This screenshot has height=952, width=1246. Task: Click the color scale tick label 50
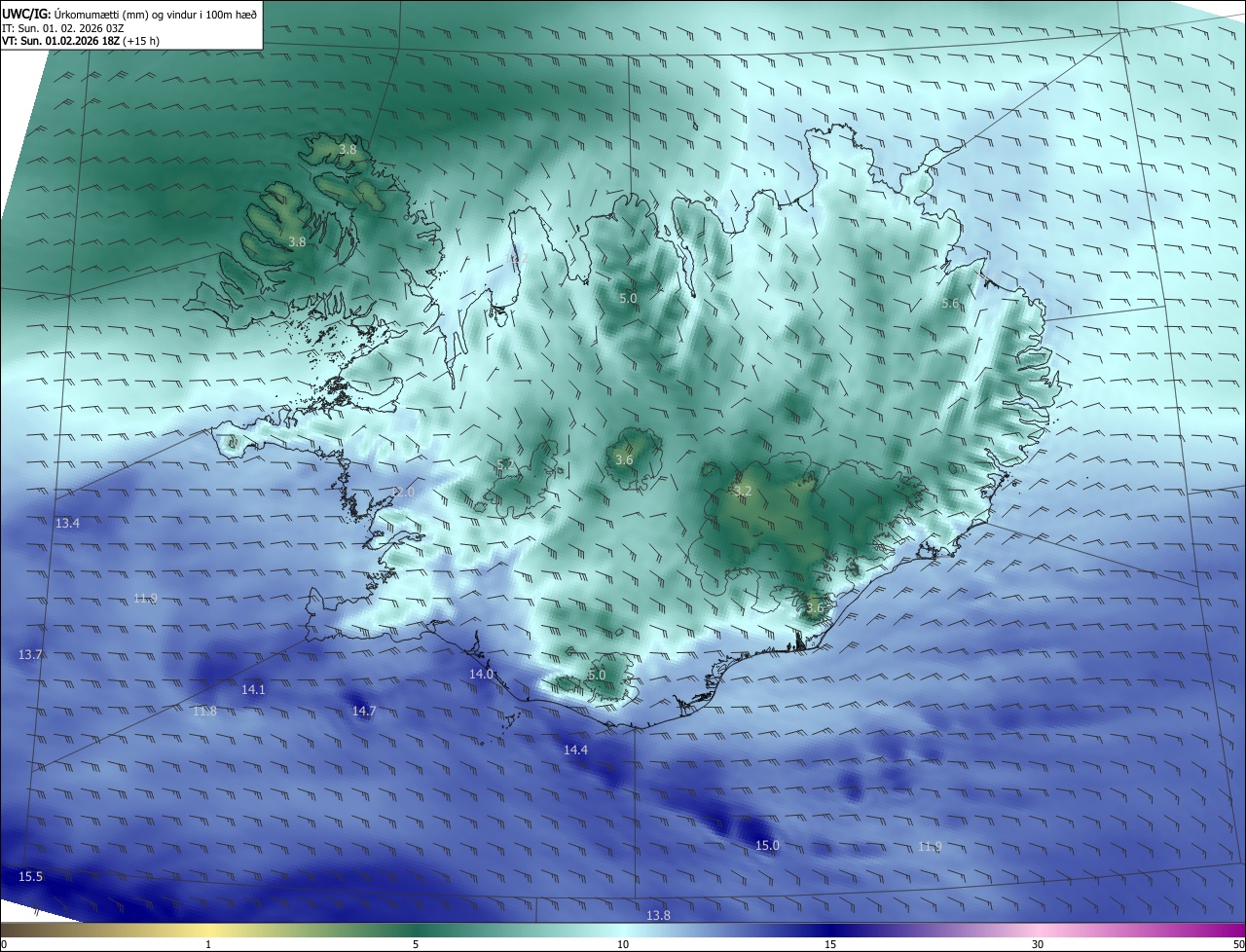(1238, 945)
